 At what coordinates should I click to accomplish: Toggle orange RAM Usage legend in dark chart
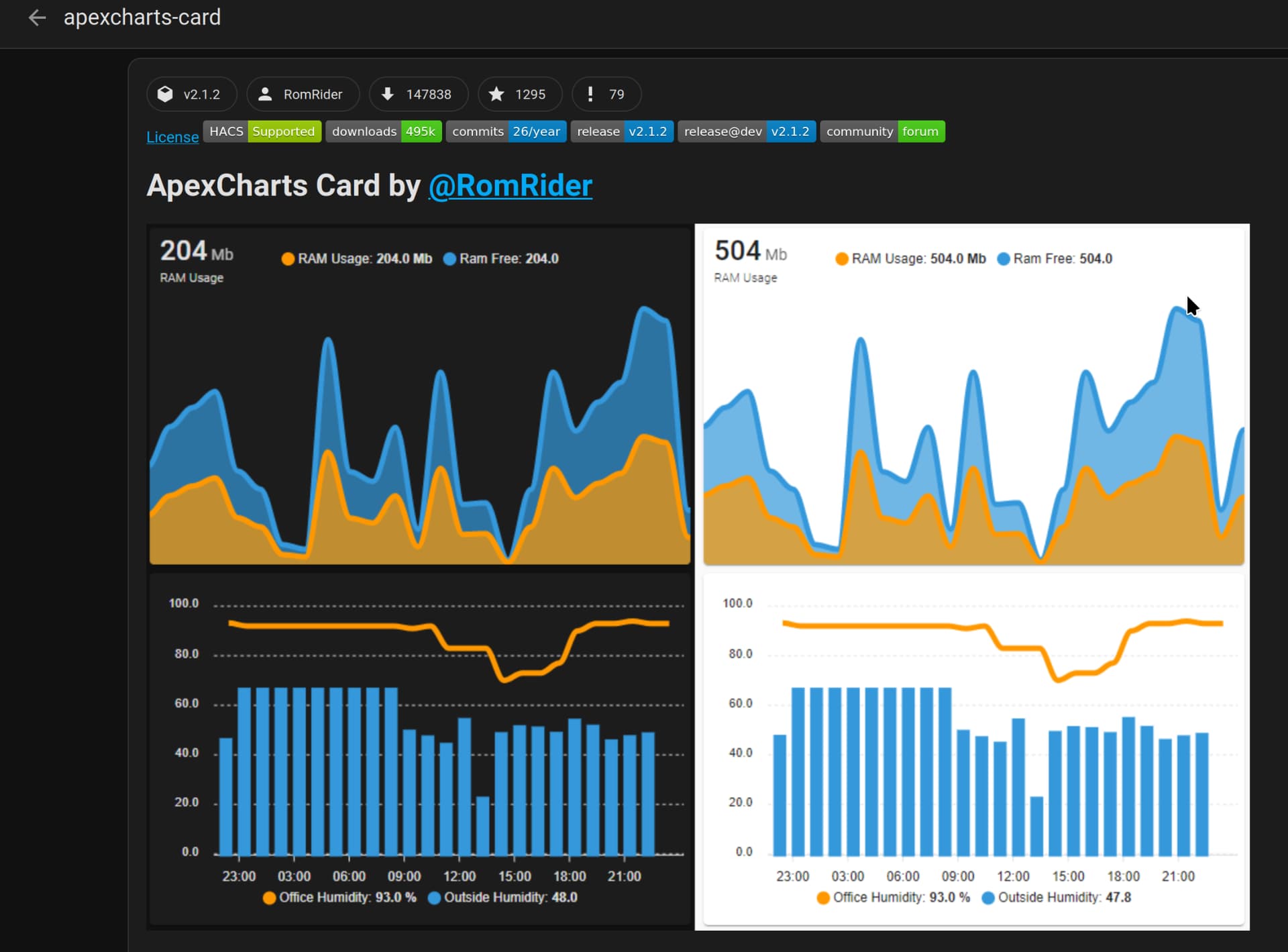pos(357,259)
